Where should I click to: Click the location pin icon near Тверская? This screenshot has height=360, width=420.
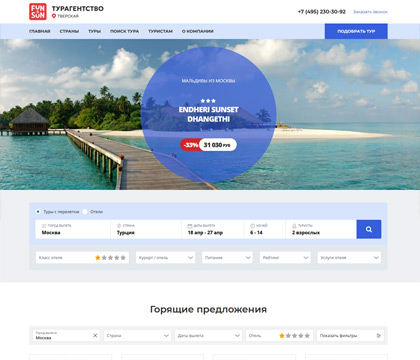pyautogui.click(x=54, y=16)
